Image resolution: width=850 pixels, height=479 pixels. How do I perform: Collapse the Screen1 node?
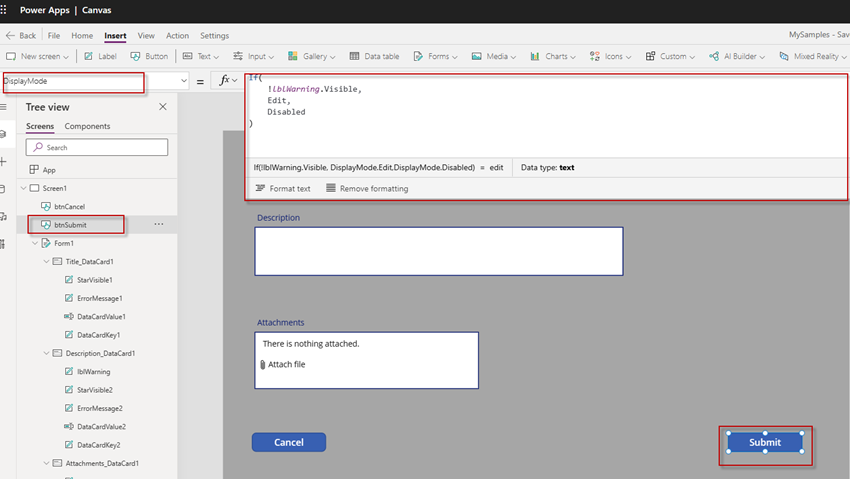tap(23, 189)
